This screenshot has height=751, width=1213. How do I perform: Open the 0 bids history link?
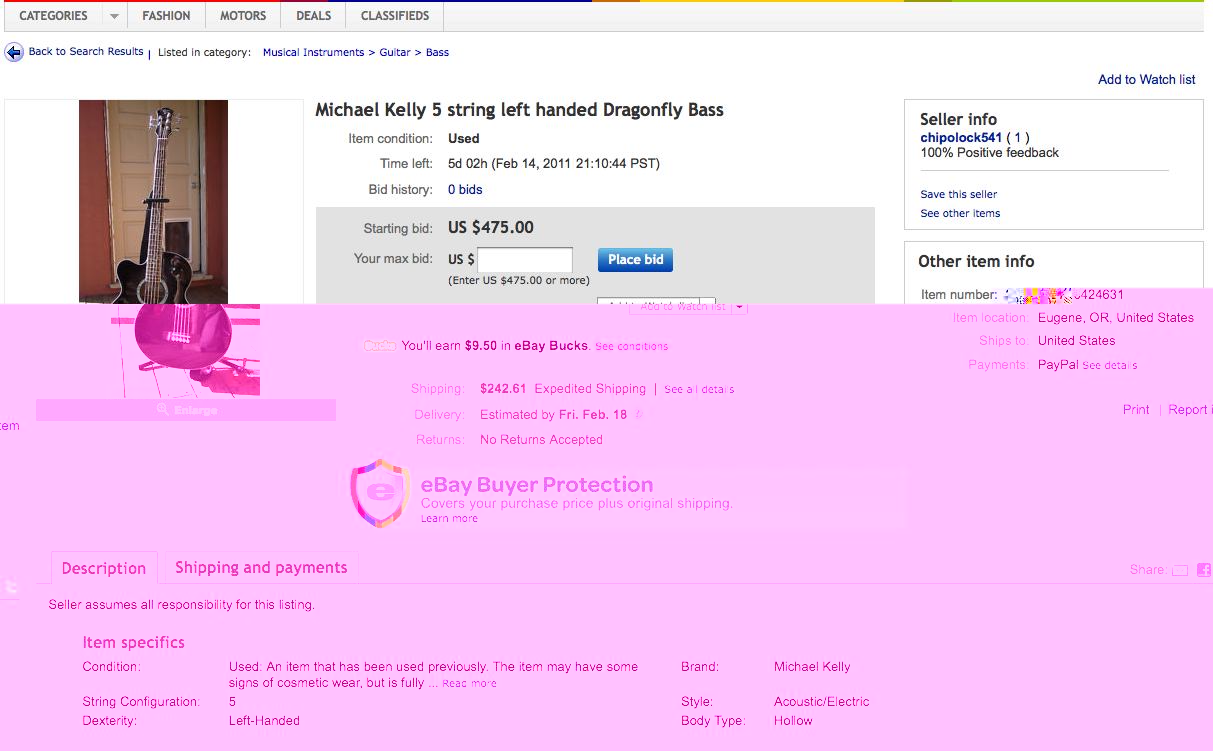coord(465,190)
